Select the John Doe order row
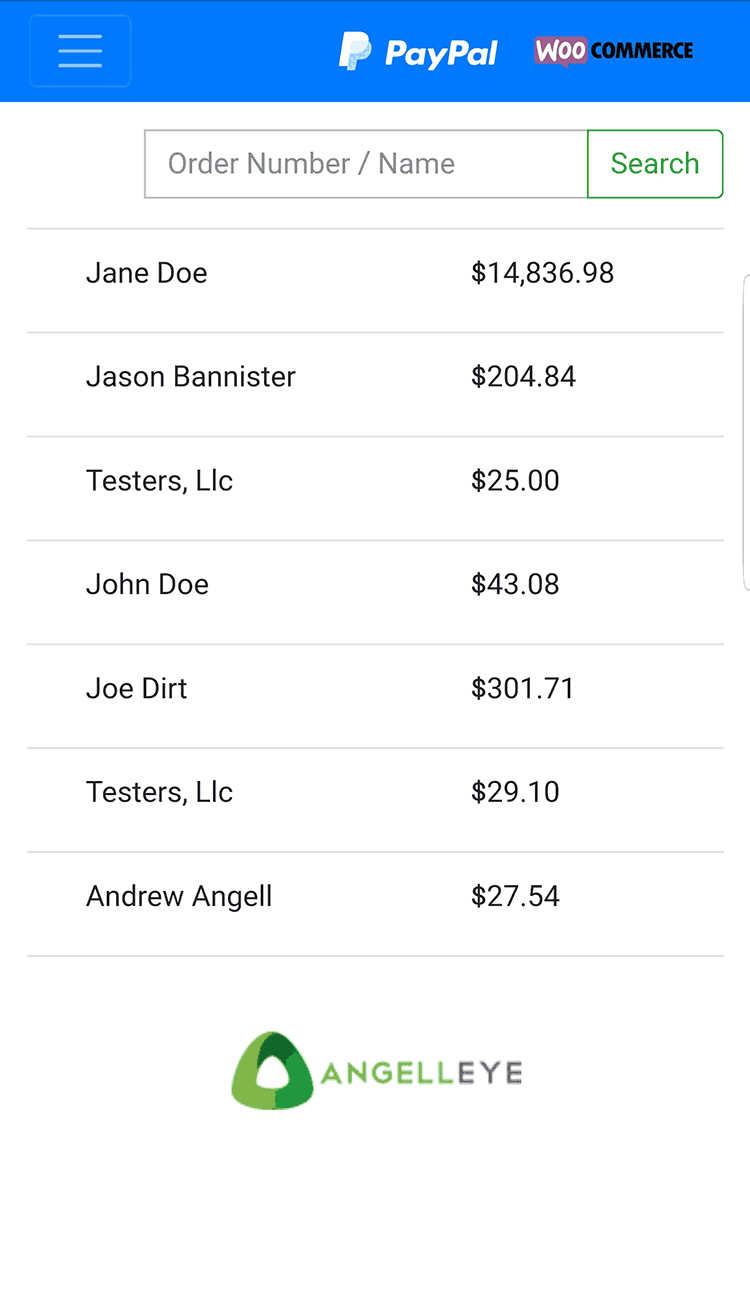This screenshot has height=1308, width=750. [148, 585]
